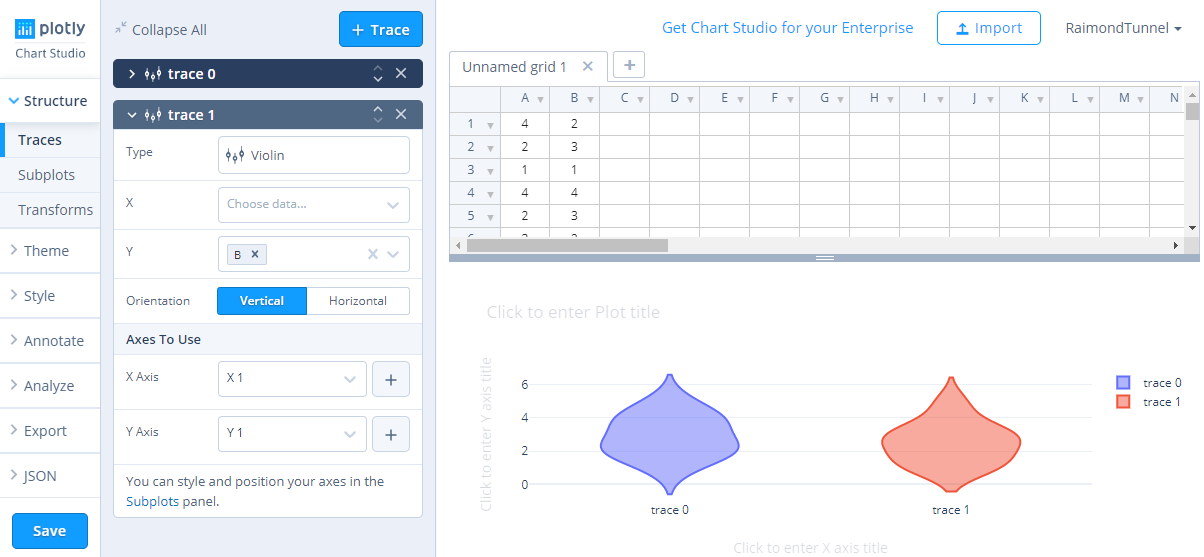Image resolution: width=1204 pixels, height=557 pixels.
Task: Add a new grid tab with plus icon
Action: pos(629,65)
